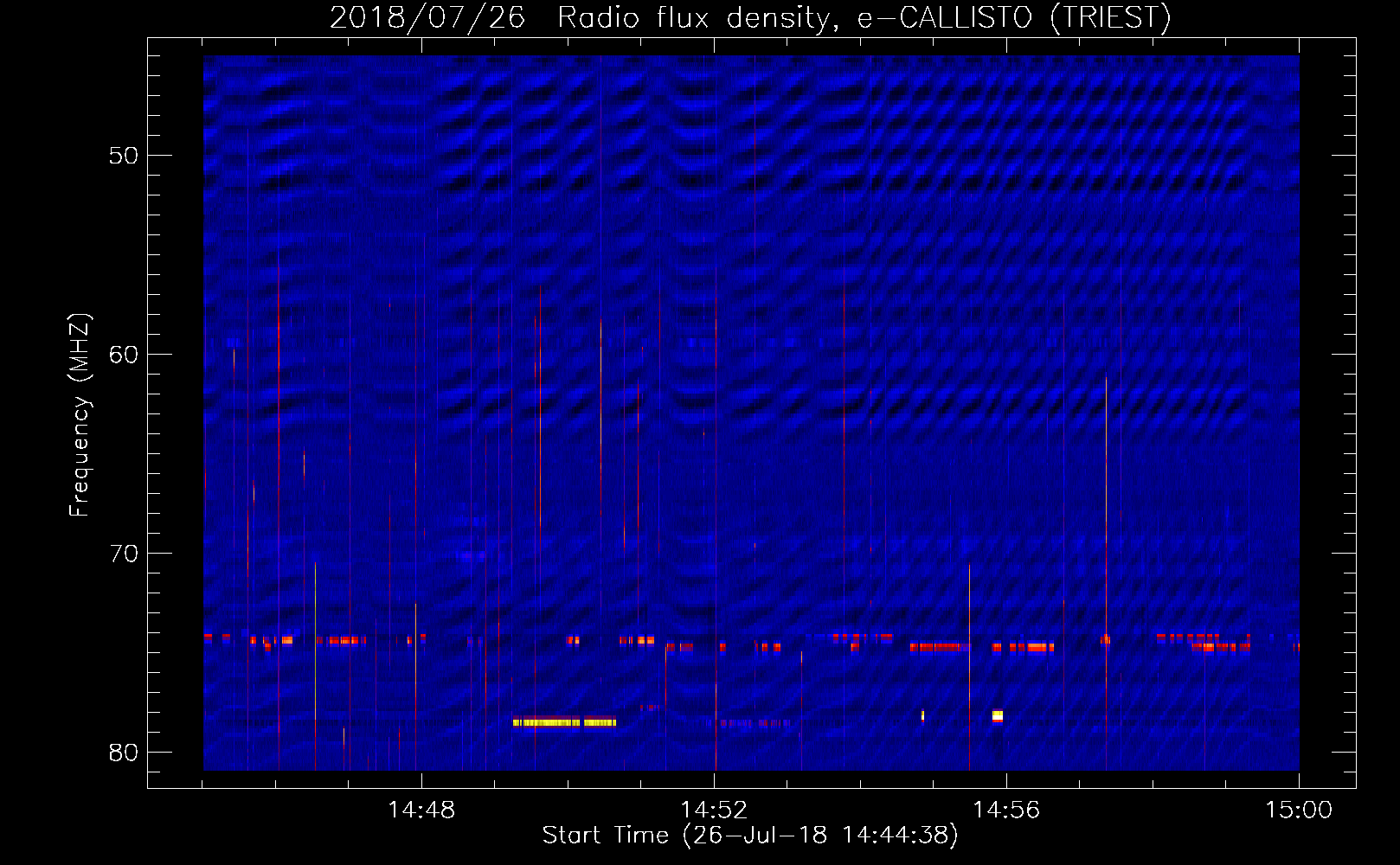Click the "14:56" time tick label
Image resolution: width=1400 pixels, height=865 pixels.
coord(1006,811)
